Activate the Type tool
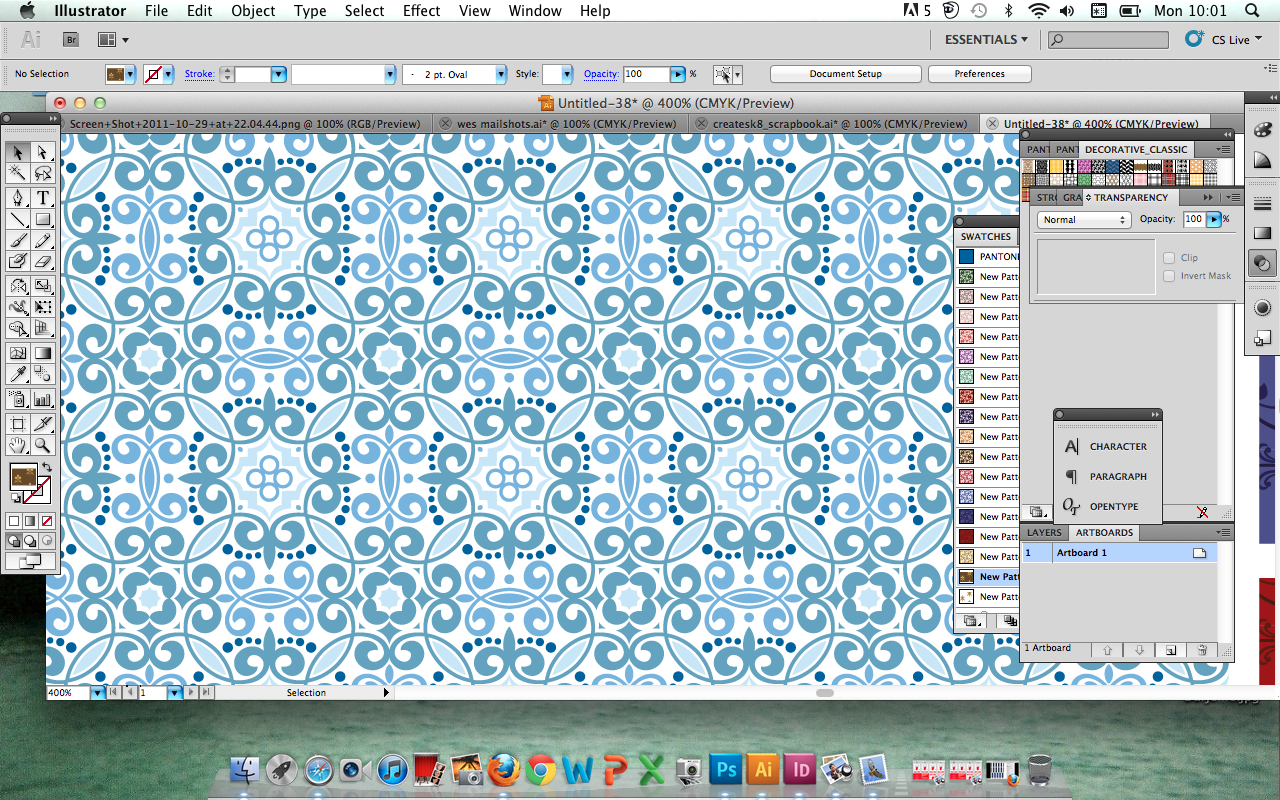 43,198
